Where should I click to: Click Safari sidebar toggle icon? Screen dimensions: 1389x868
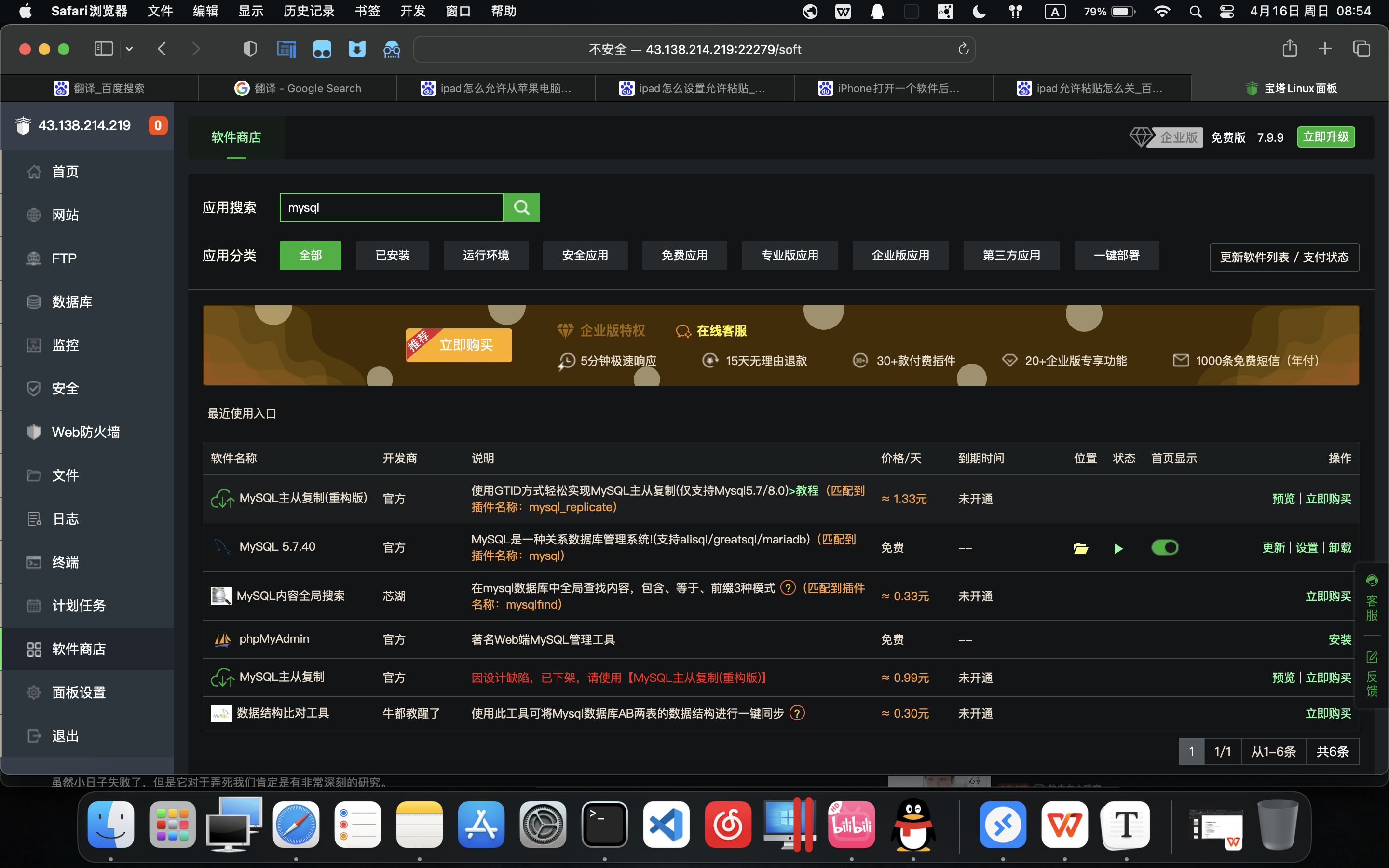(x=103, y=49)
